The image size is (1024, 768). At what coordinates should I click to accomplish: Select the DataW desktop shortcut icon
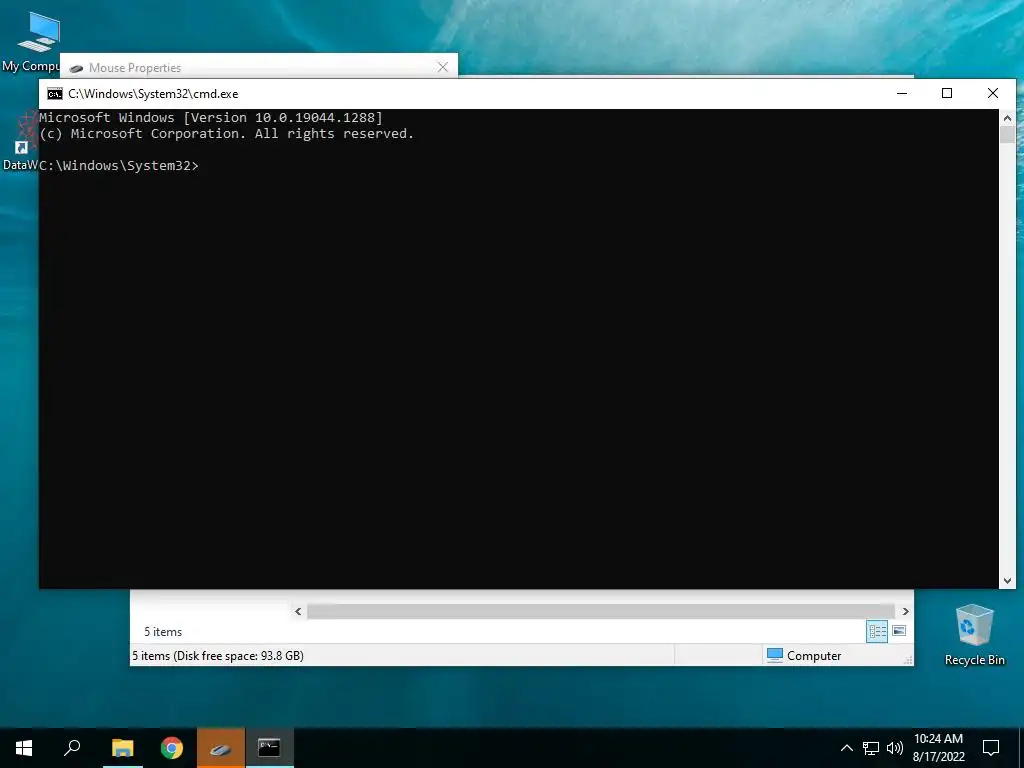[20, 142]
